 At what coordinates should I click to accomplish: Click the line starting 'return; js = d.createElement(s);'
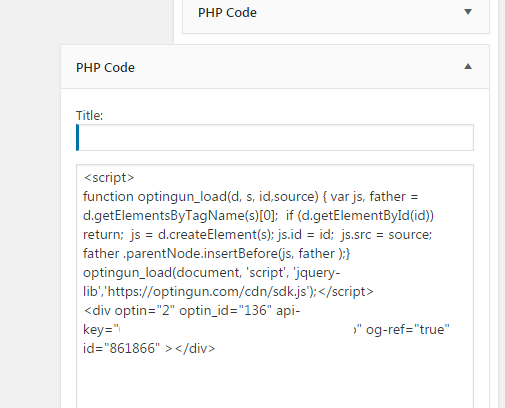(x=257, y=235)
